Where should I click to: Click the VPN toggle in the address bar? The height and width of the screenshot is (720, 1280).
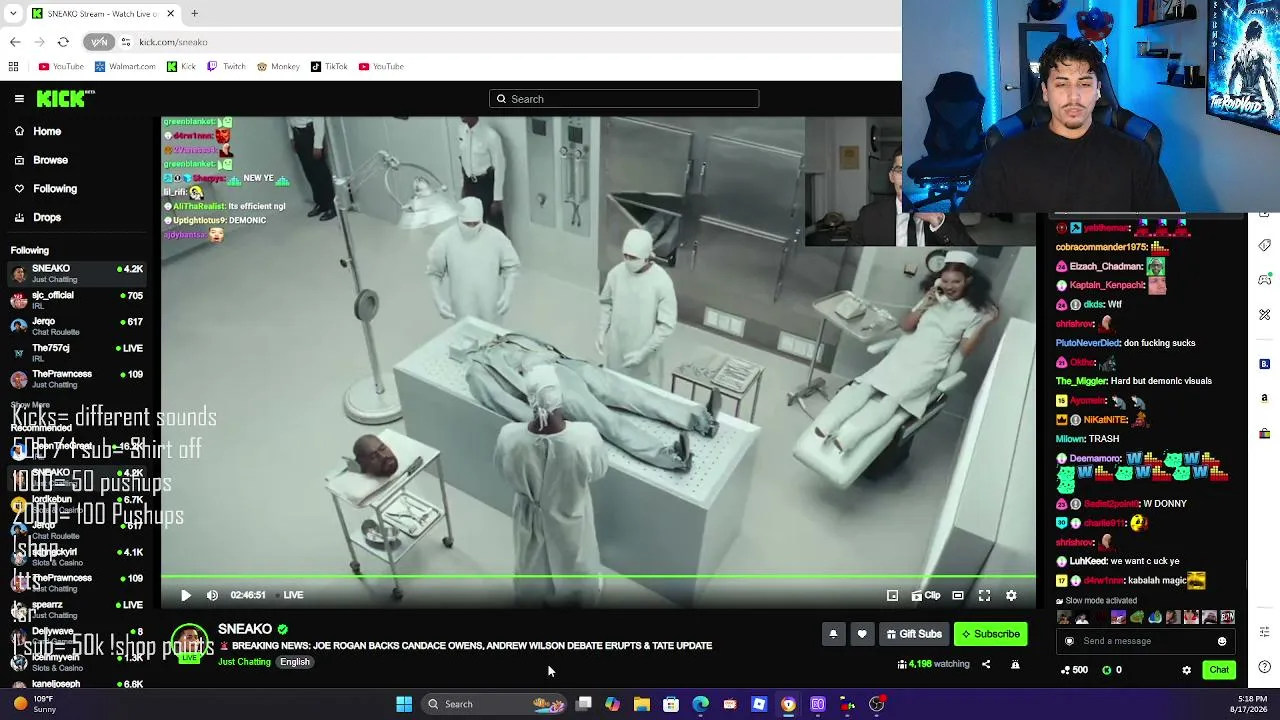(99, 42)
